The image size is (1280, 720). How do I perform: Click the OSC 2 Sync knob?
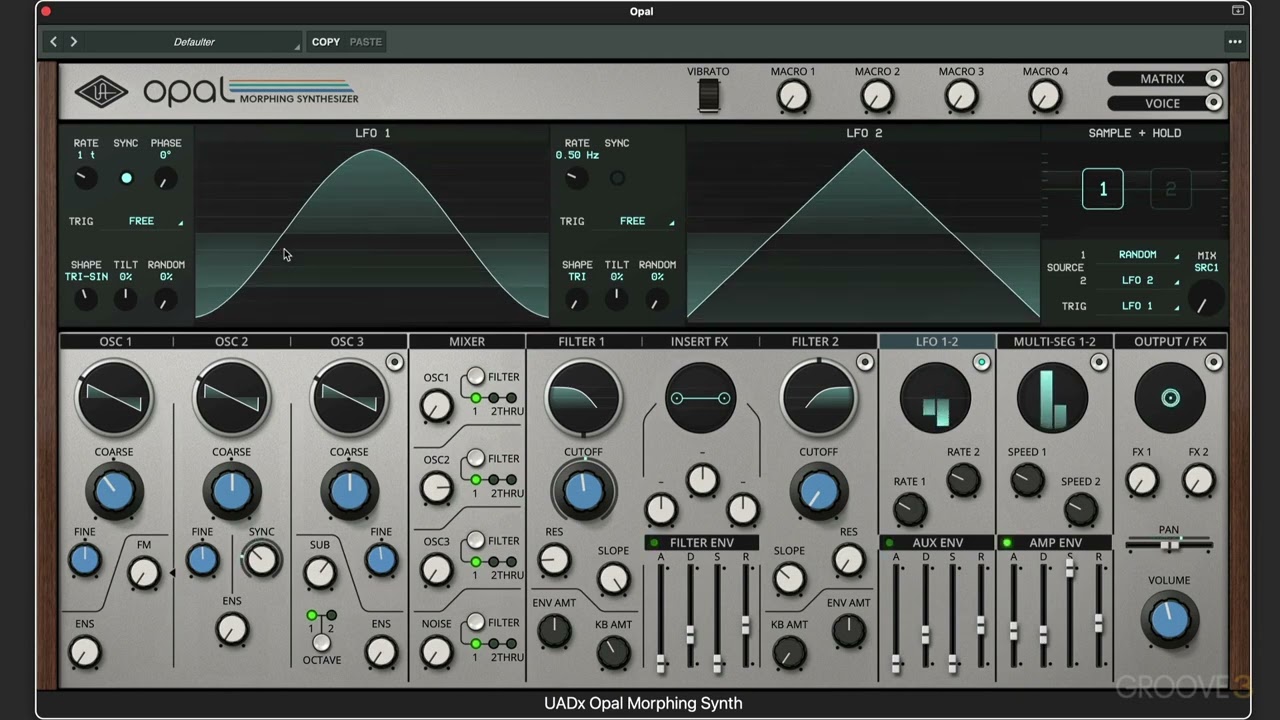(x=261, y=560)
